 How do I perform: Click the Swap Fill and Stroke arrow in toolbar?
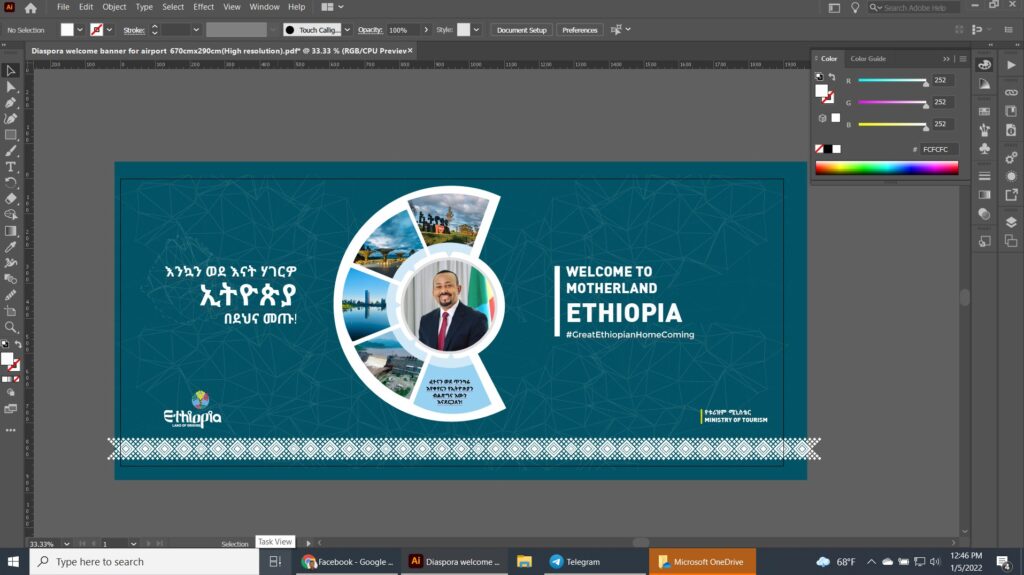[x=18, y=344]
